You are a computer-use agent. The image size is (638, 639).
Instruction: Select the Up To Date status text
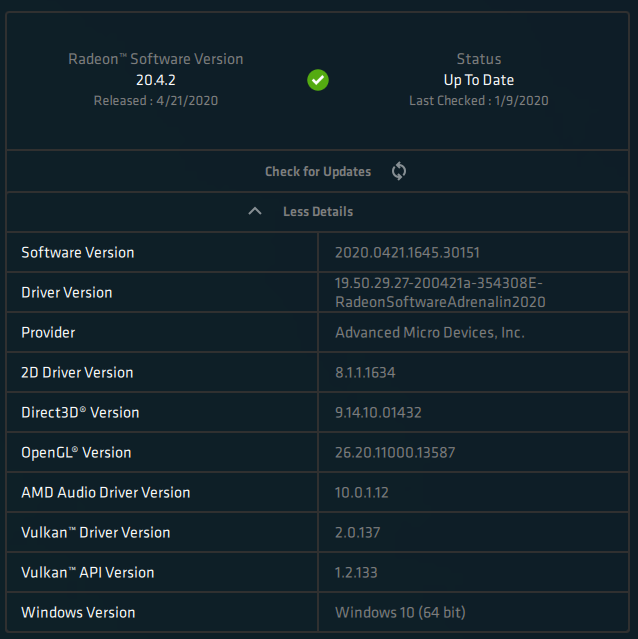click(479, 80)
